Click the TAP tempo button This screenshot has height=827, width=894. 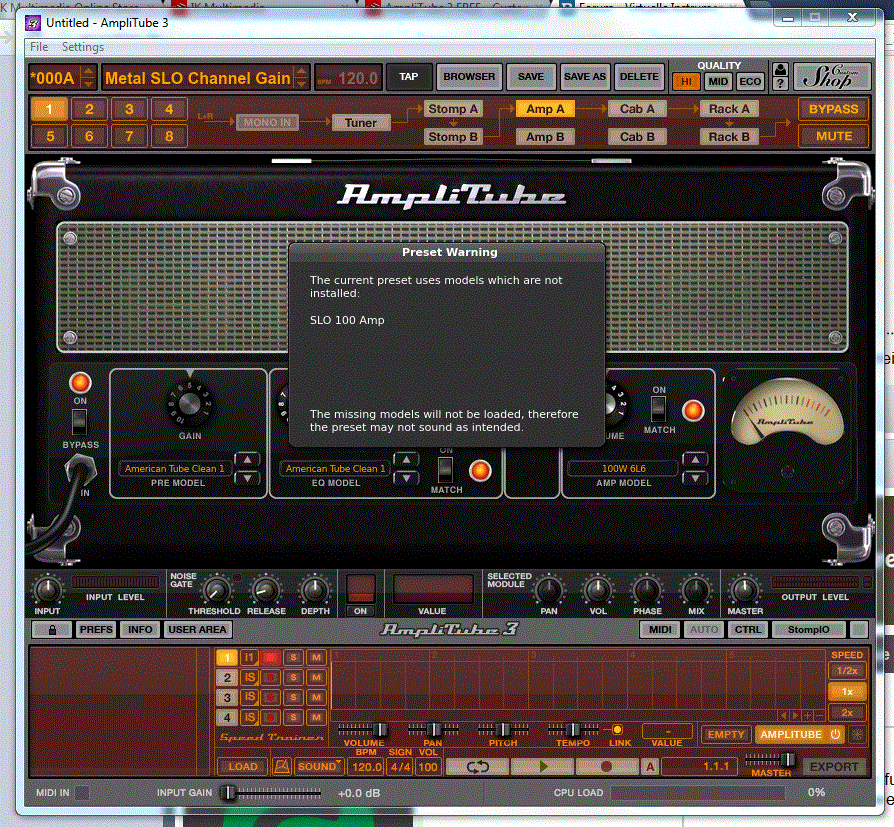(x=408, y=76)
